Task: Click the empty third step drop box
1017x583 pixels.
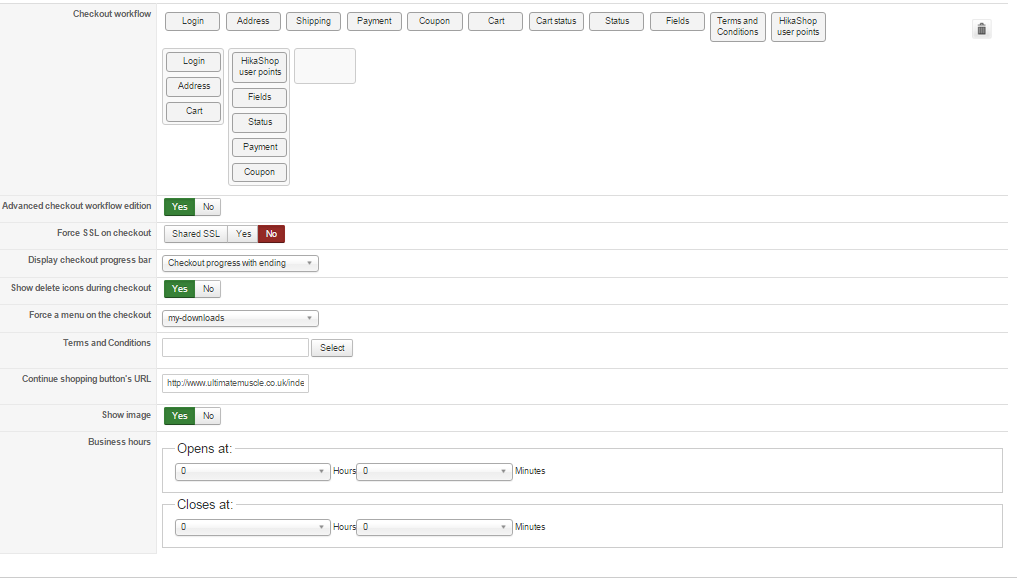Action: click(x=325, y=66)
